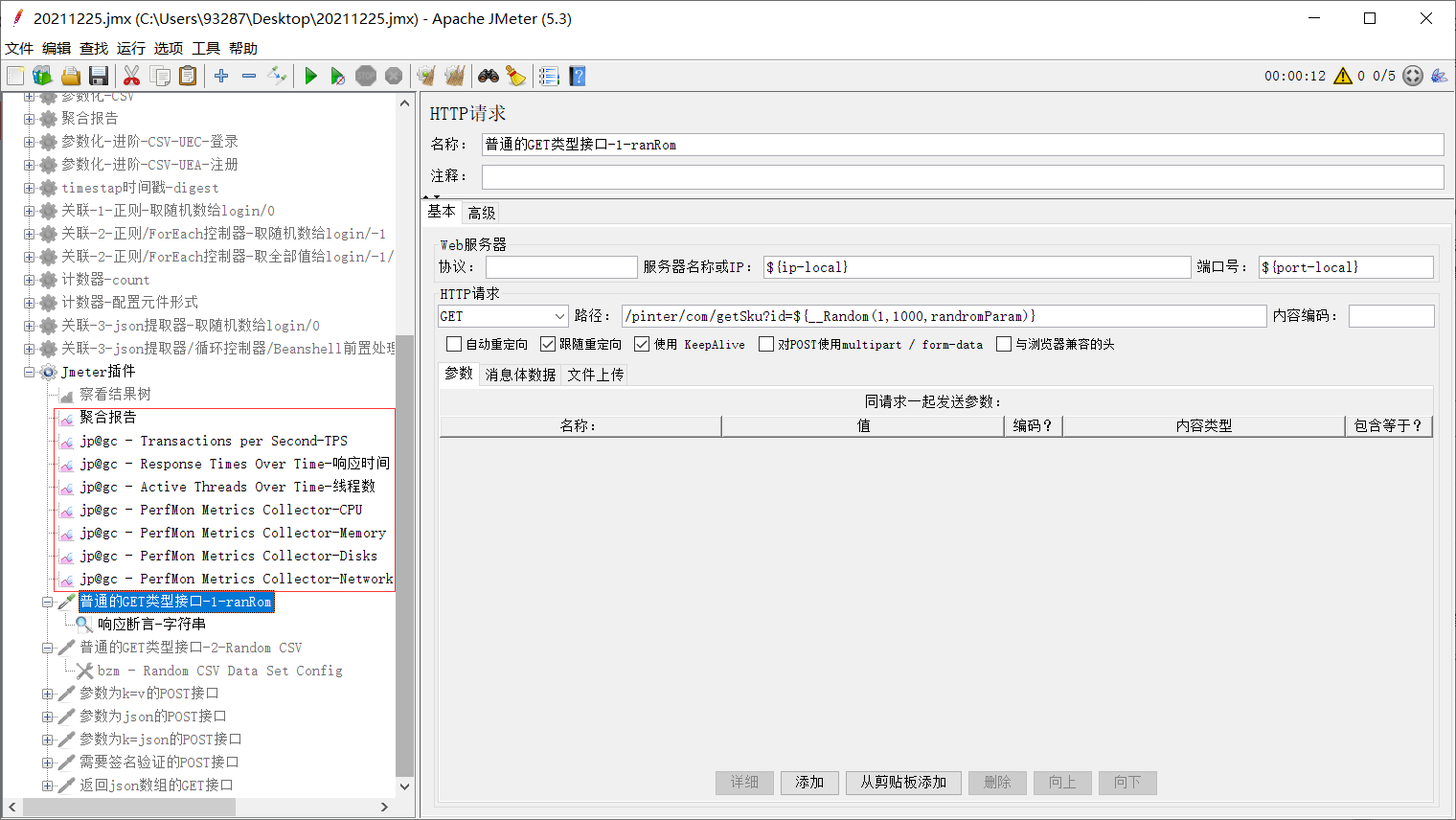The height and width of the screenshot is (820, 1456).
Task: Expand all nodes with the plus icon
Action: [221, 76]
